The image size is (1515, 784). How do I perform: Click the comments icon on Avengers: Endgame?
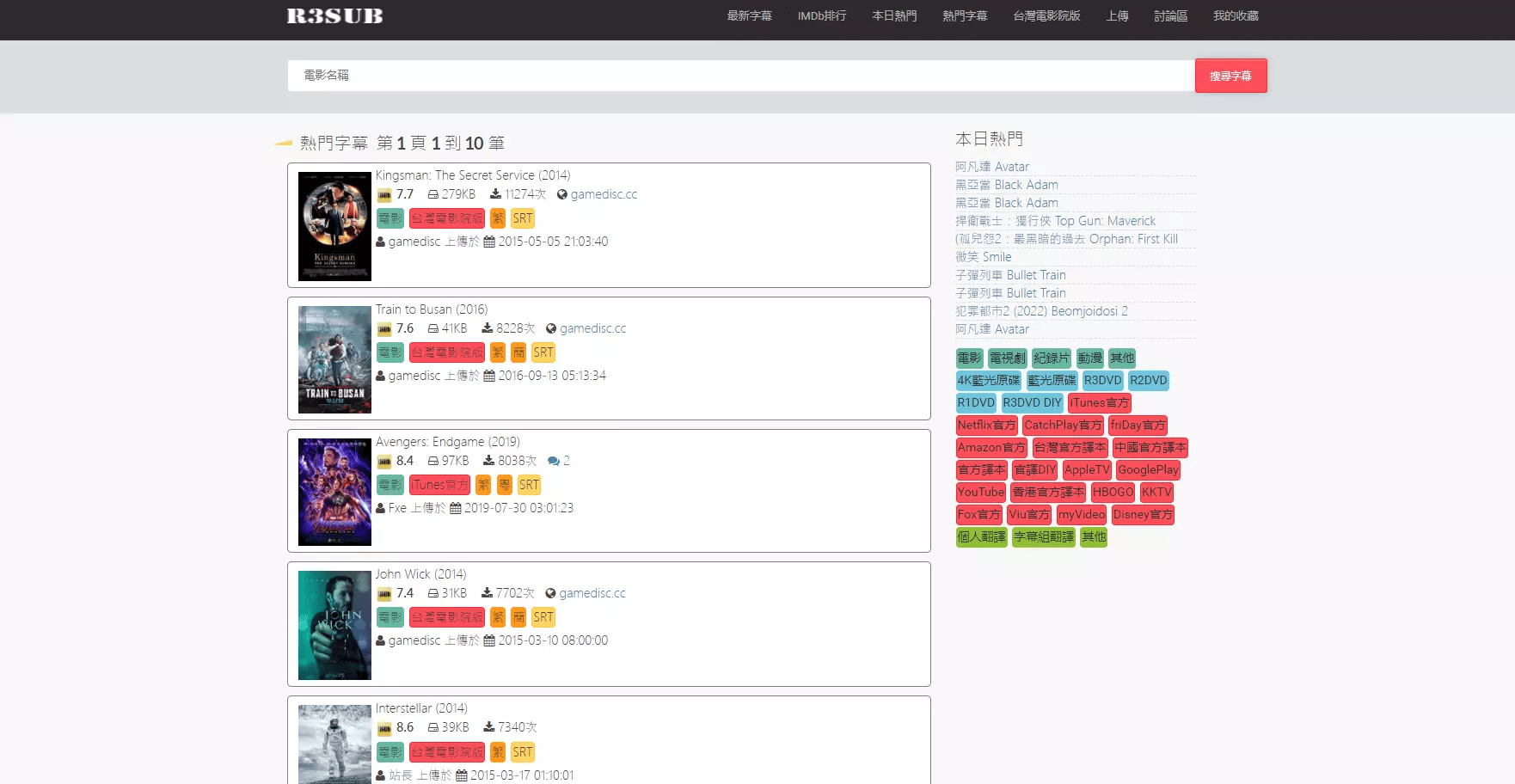coord(554,461)
